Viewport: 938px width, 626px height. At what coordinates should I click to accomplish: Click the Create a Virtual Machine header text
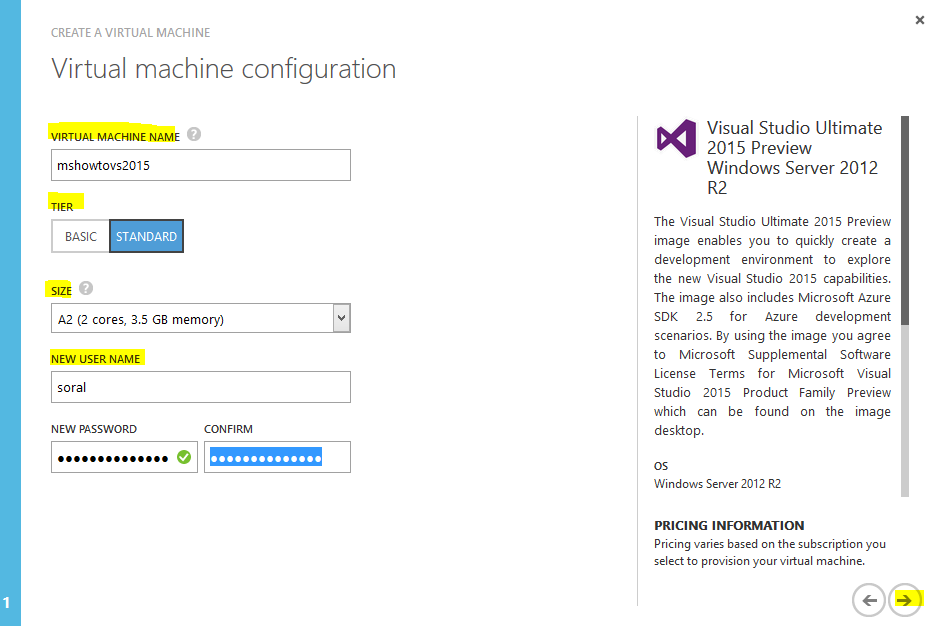point(131,33)
